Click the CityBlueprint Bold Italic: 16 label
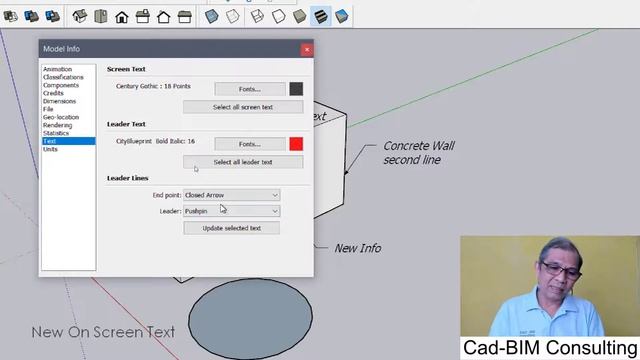This screenshot has width=640, height=360. 155,141
